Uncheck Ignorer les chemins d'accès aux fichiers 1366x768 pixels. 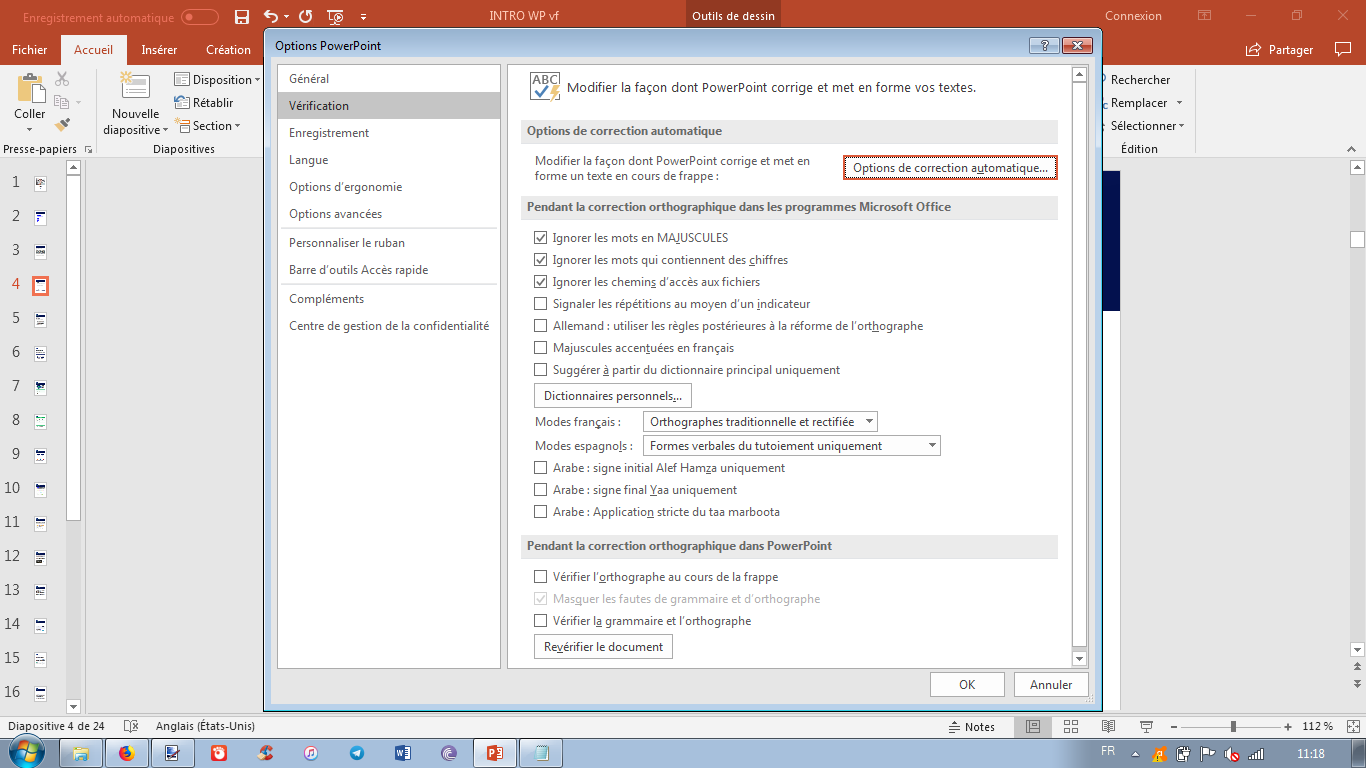[541, 282]
